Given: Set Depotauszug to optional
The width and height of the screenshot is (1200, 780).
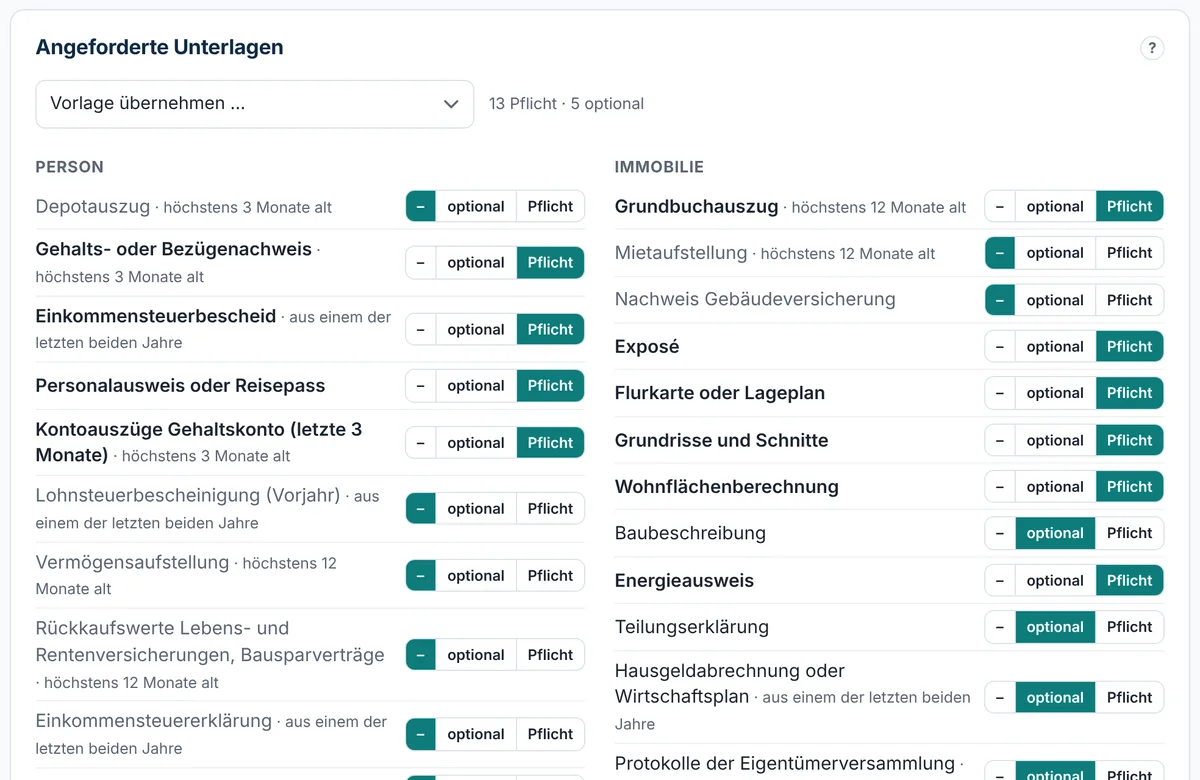Looking at the screenshot, I should coord(476,207).
